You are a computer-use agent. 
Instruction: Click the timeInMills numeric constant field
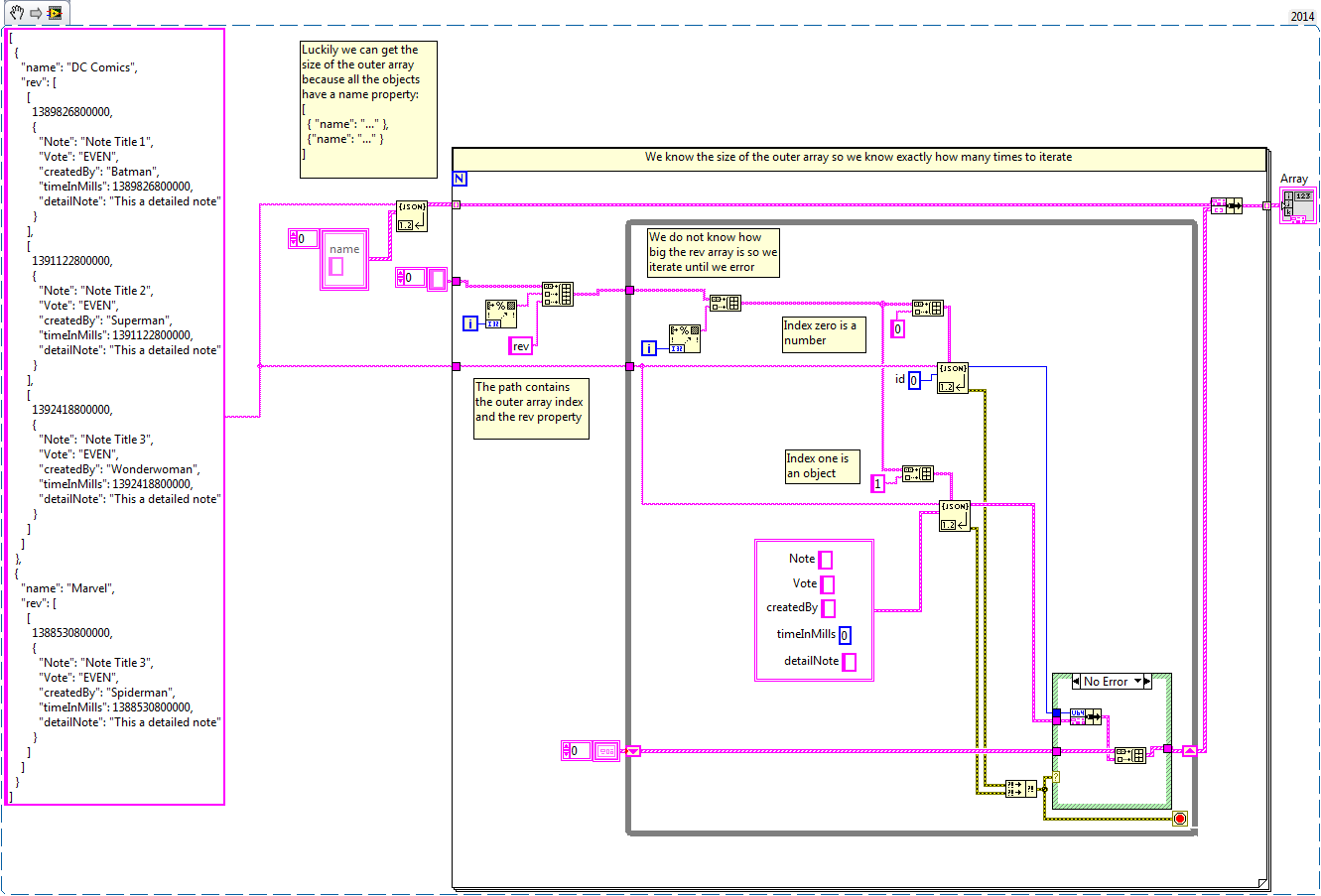845,636
